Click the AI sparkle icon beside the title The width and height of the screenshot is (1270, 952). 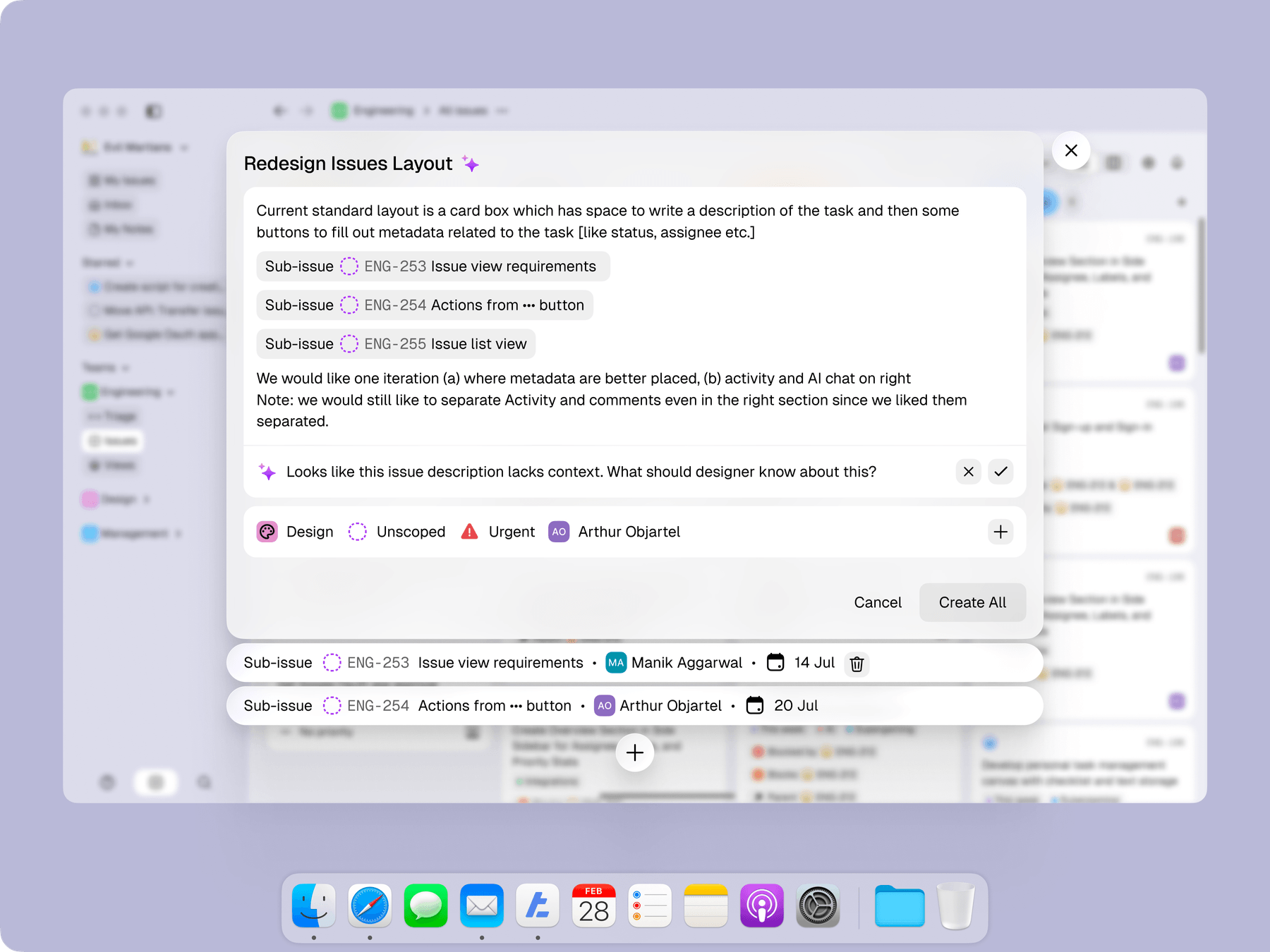(471, 164)
